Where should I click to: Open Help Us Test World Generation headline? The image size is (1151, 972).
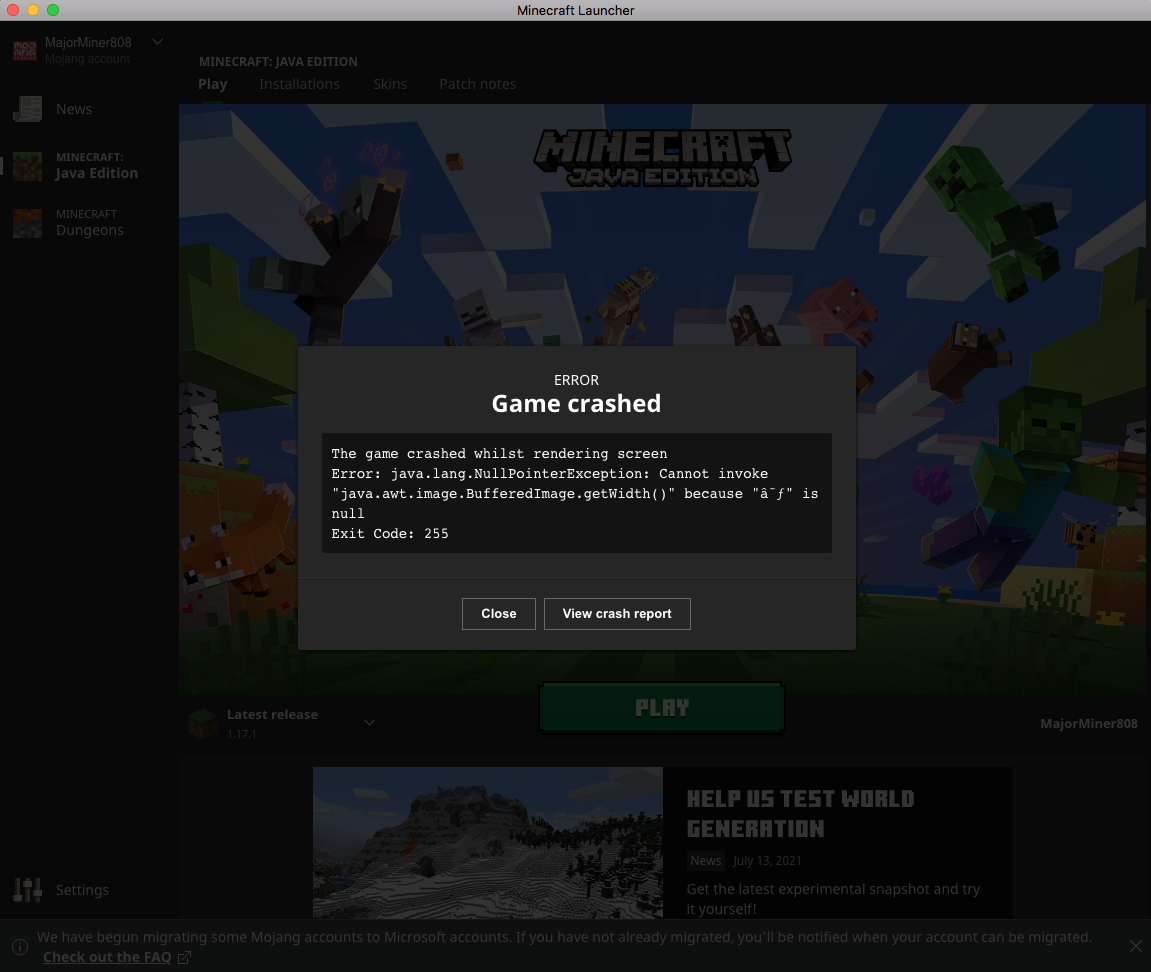point(800,813)
